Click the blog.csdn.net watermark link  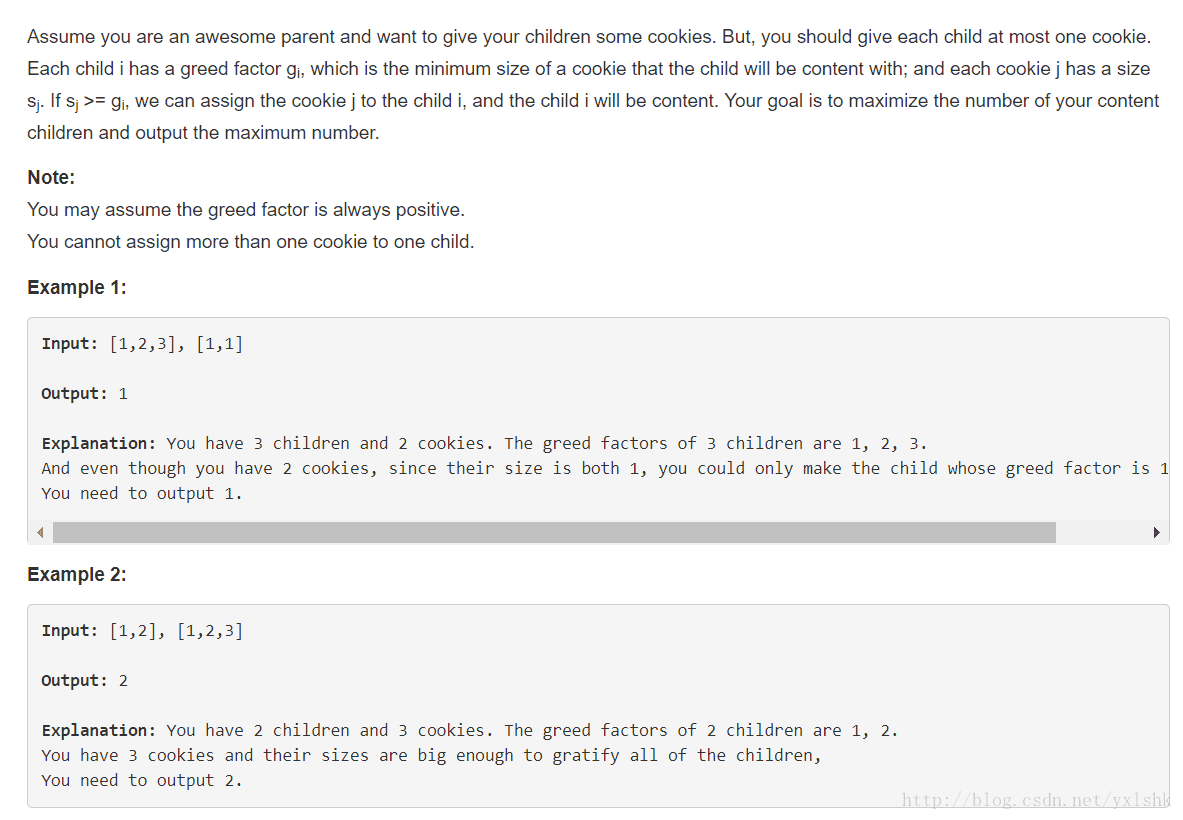tap(1035, 800)
